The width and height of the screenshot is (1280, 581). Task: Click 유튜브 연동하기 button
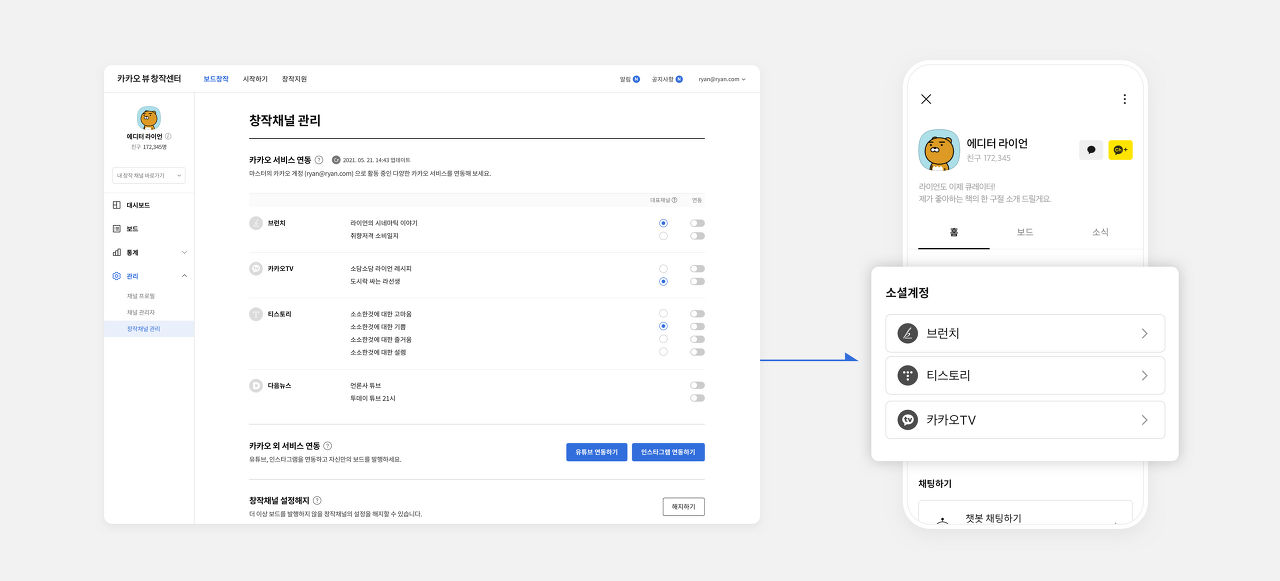[x=597, y=452]
